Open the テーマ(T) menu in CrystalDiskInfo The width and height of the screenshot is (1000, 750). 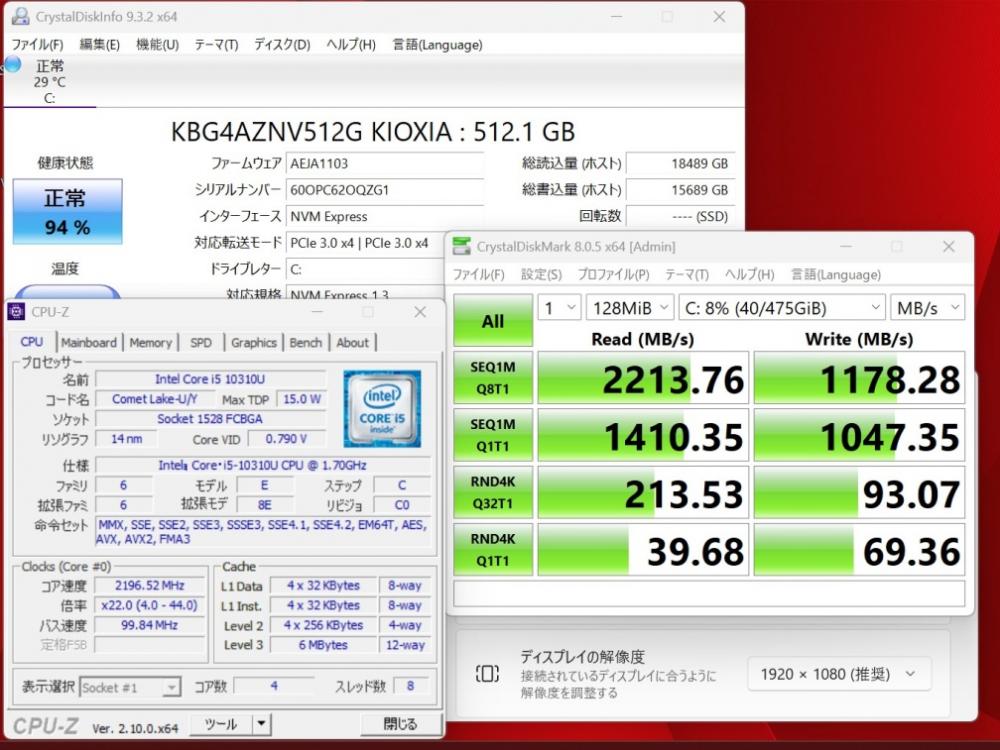216,45
